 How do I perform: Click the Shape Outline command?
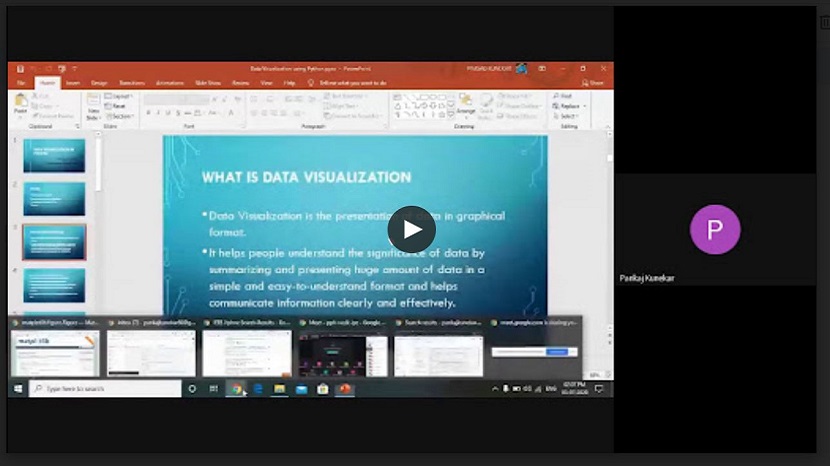click(x=519, y=106)
